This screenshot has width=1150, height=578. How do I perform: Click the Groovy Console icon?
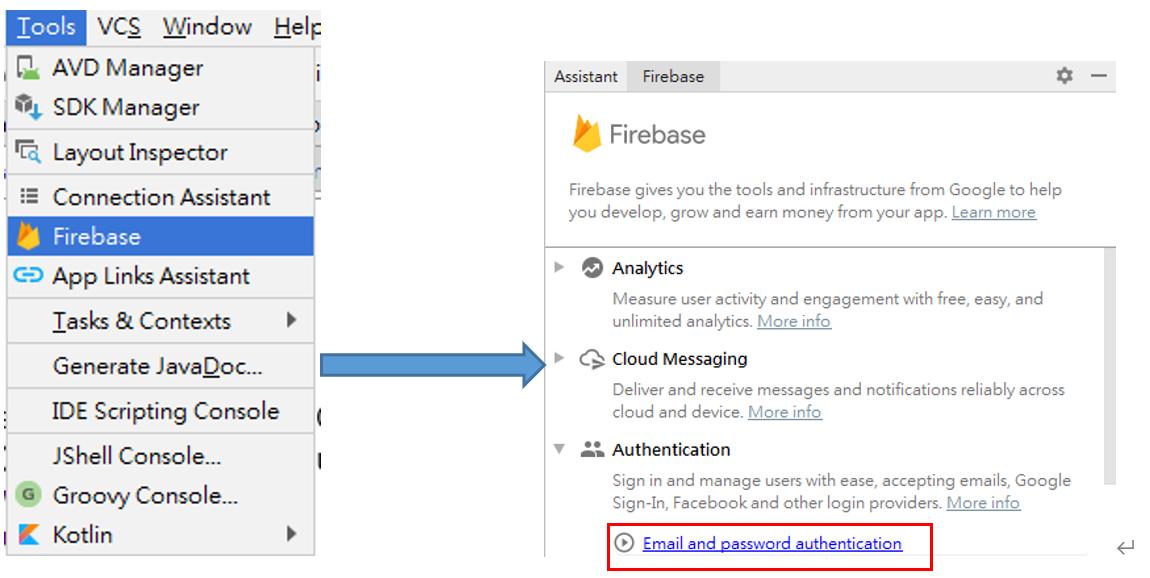28,494
